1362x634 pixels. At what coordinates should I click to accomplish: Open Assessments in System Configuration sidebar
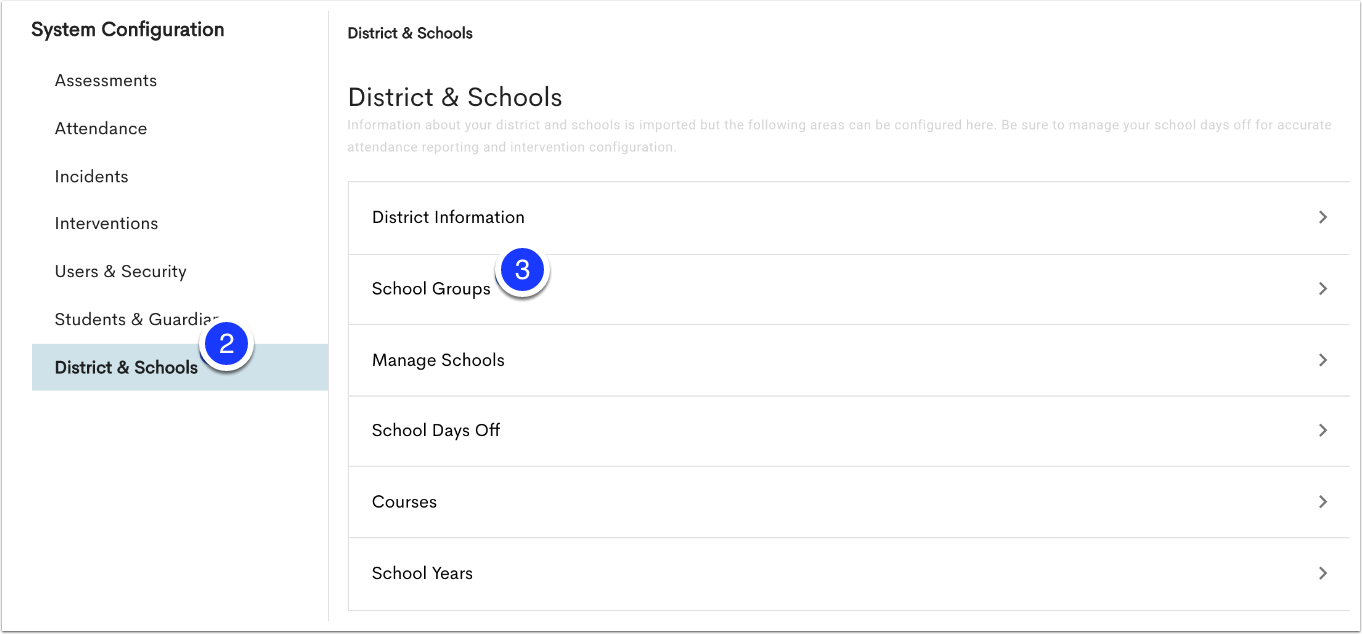point(106,81)
